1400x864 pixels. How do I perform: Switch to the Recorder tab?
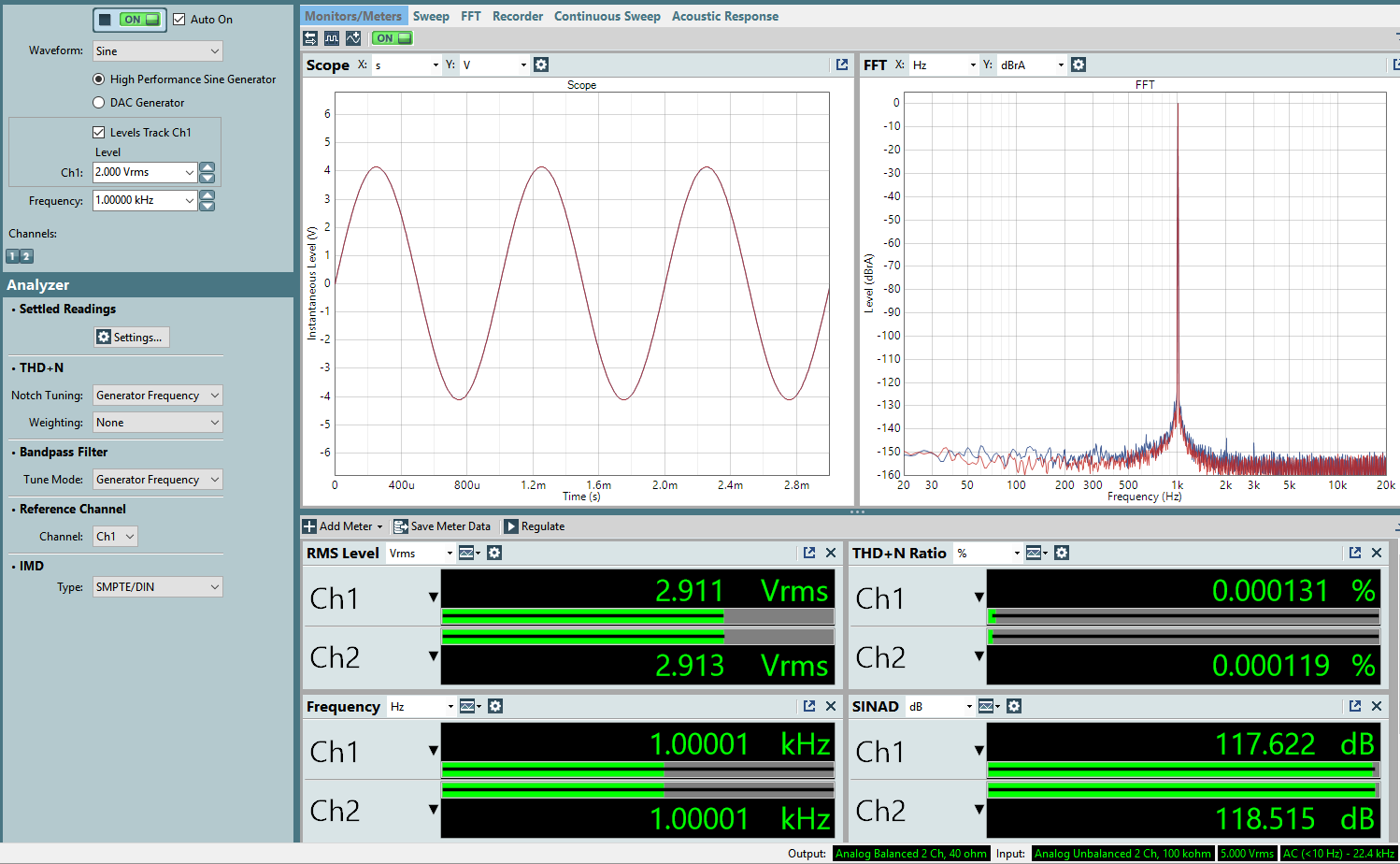pyautogui.click(x=518, y=16)
